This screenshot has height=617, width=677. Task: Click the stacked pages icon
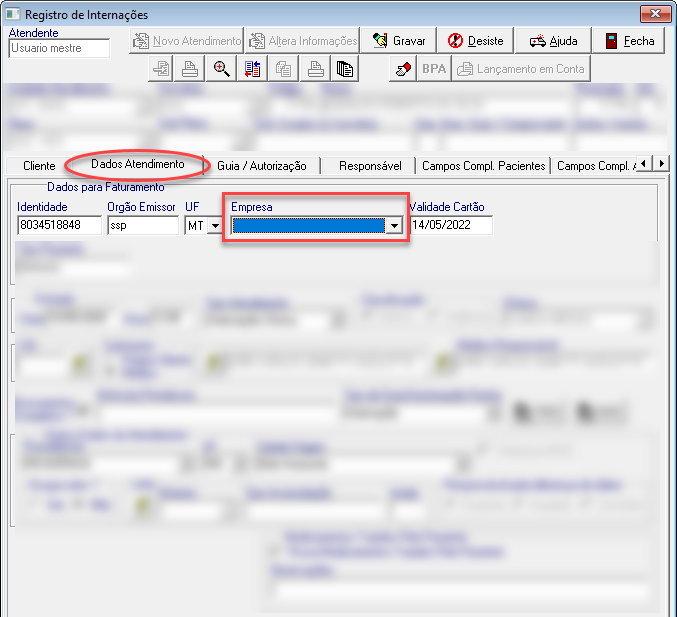coord(345,69)
